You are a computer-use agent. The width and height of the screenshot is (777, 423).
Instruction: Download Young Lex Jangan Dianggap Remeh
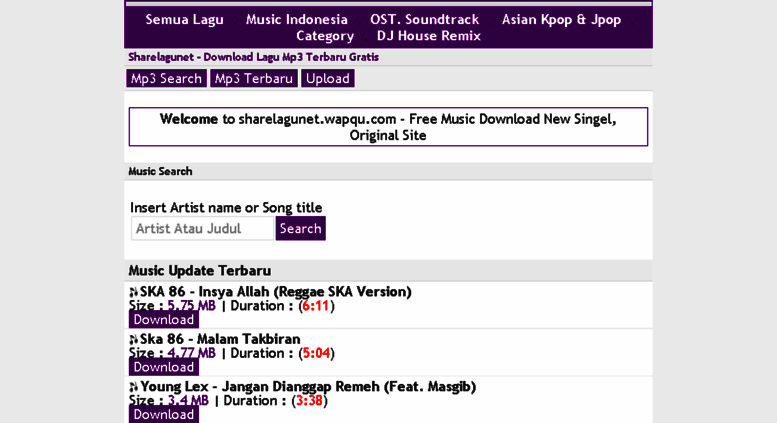click(163, 414)
